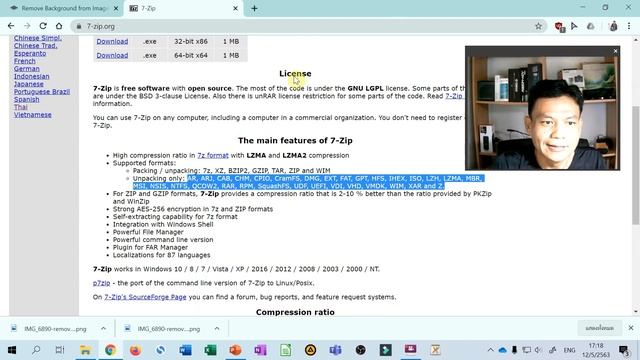Viewport: 640px width, 360px height.
Task: Switch to Chrome in the taskbar
Action: (x=110, y=350)
